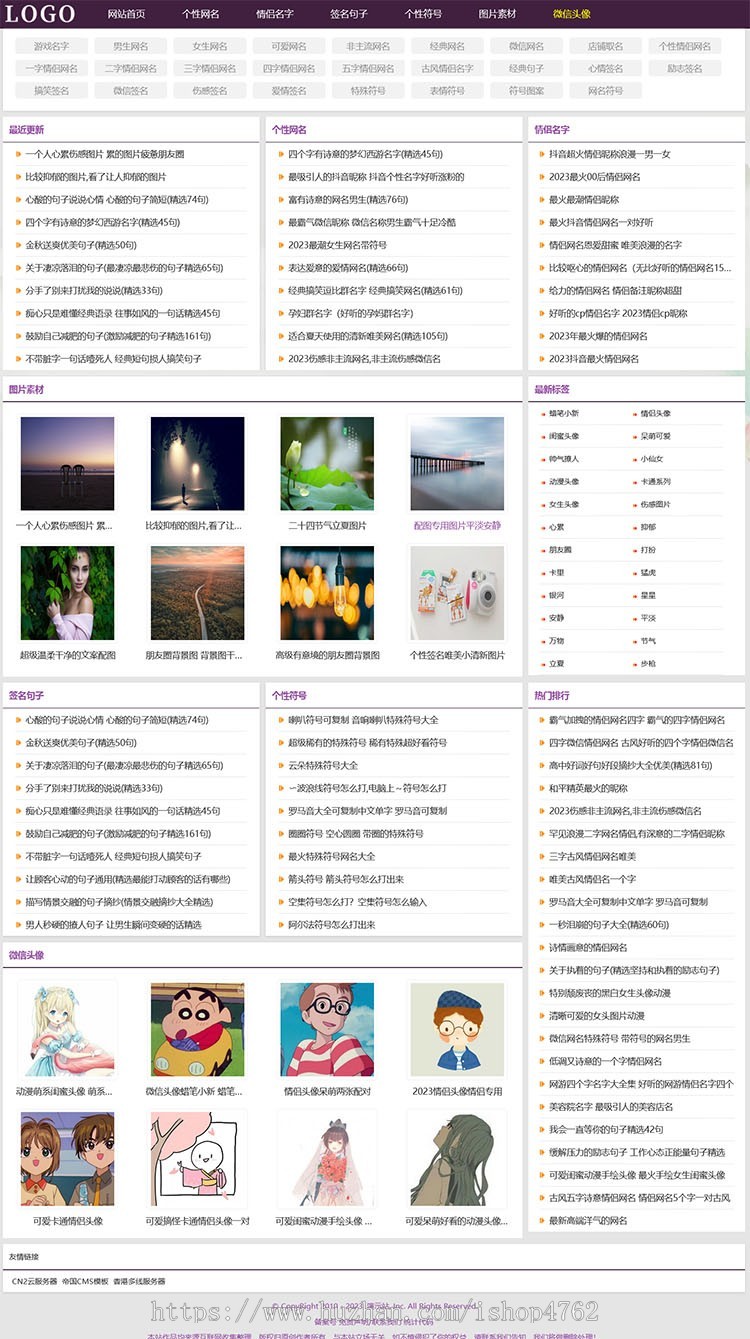Viewport: 750px width, 1339px height.
Task: Open the boy with glasses striped shirt avatar
Action: 327,1029
